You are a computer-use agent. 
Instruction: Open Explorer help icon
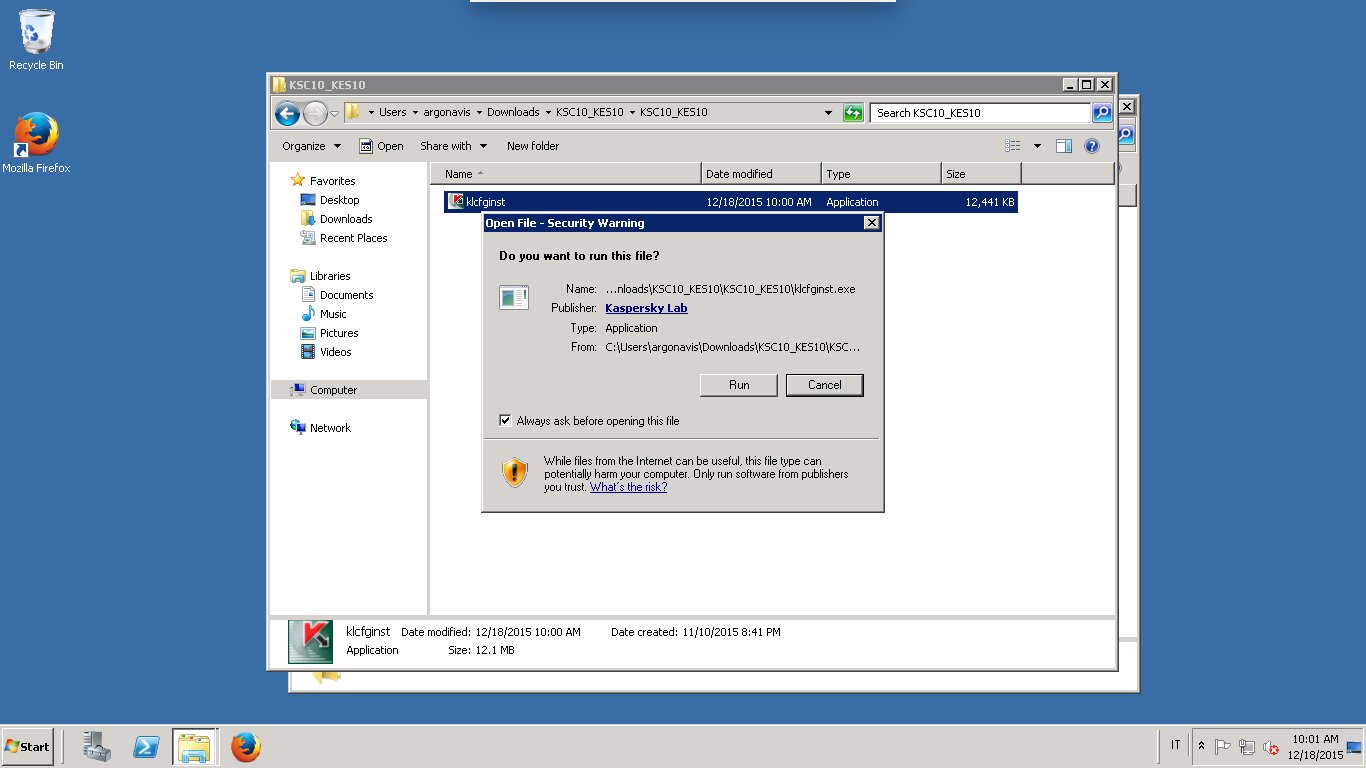click(1092, 146)
